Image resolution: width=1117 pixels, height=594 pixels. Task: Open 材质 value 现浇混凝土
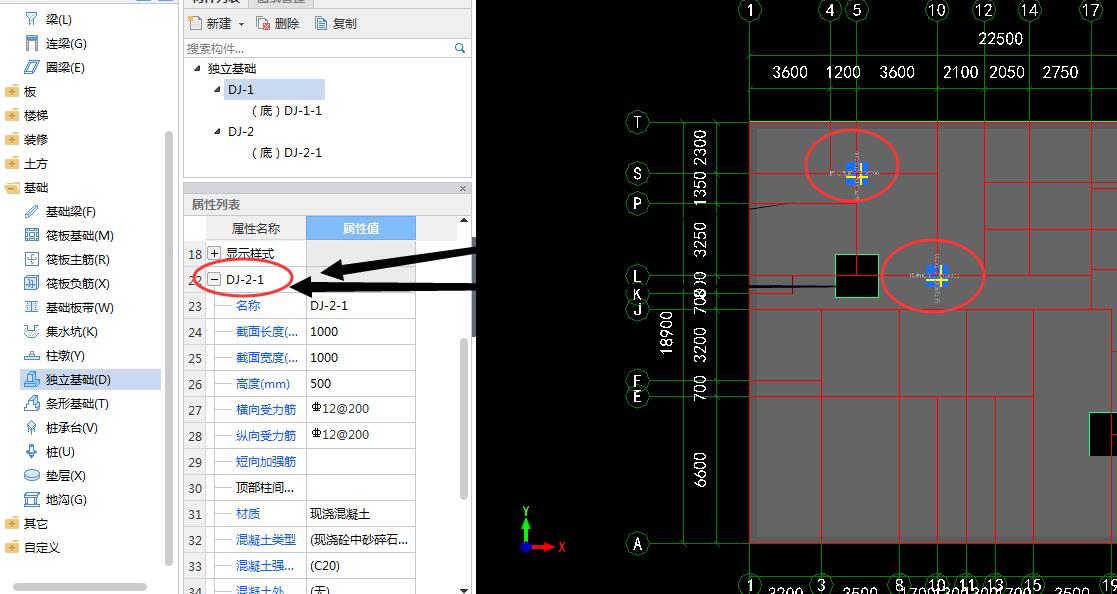(361, 514)
